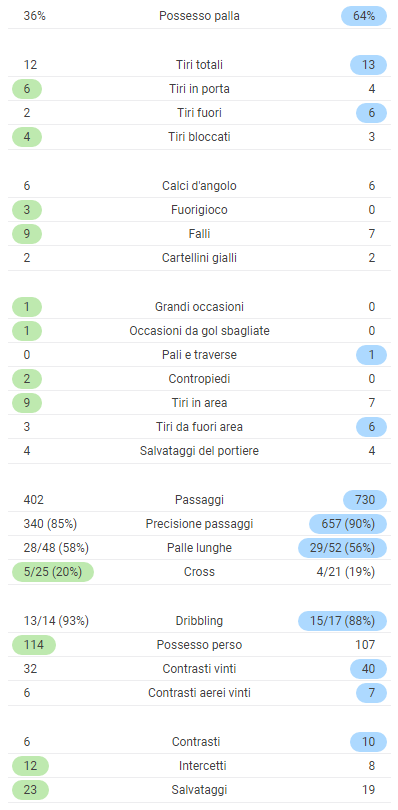Click the green 114 Possesso perso badge

[34, 645]
